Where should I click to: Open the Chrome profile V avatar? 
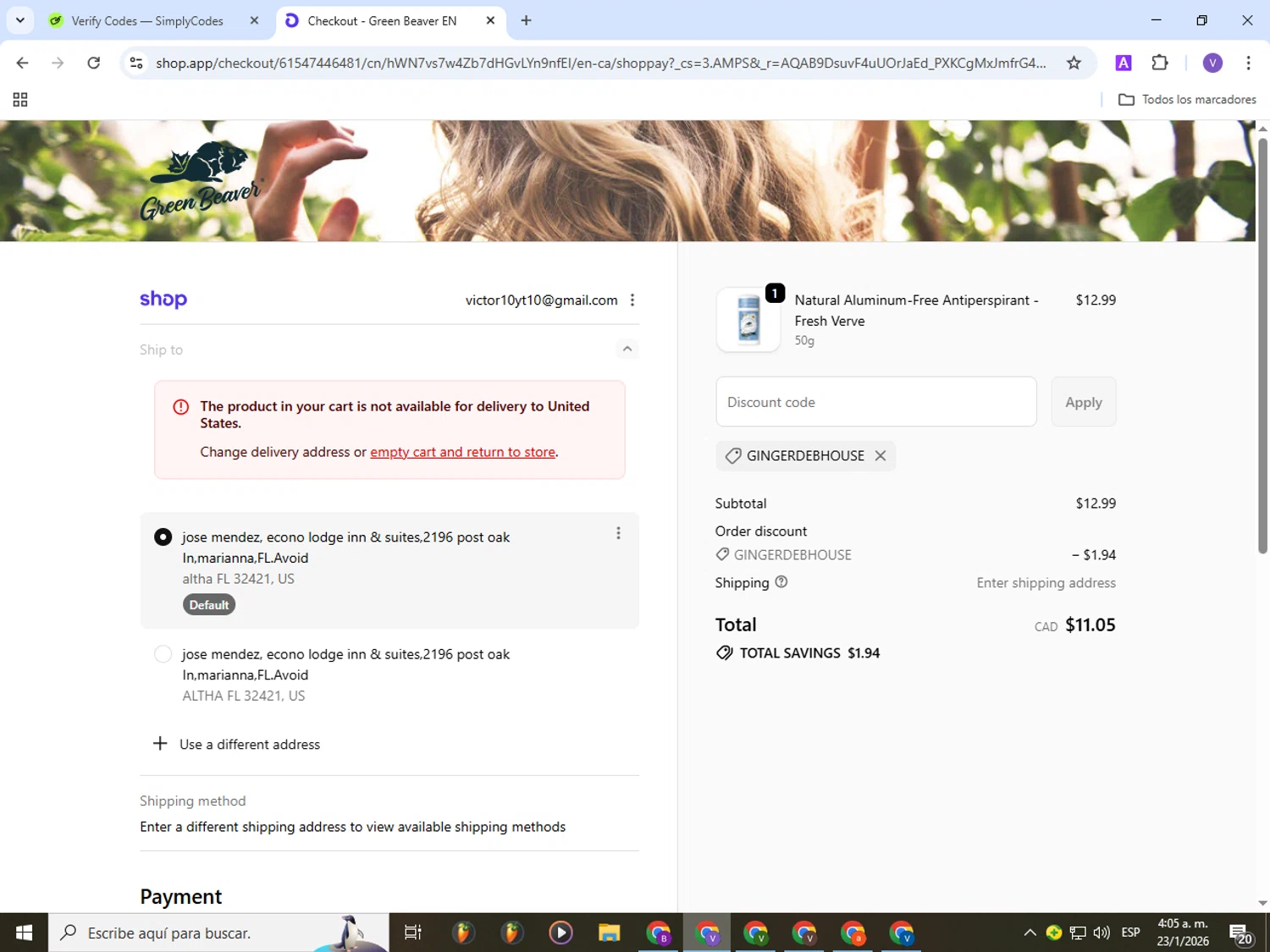(1212, 63)
